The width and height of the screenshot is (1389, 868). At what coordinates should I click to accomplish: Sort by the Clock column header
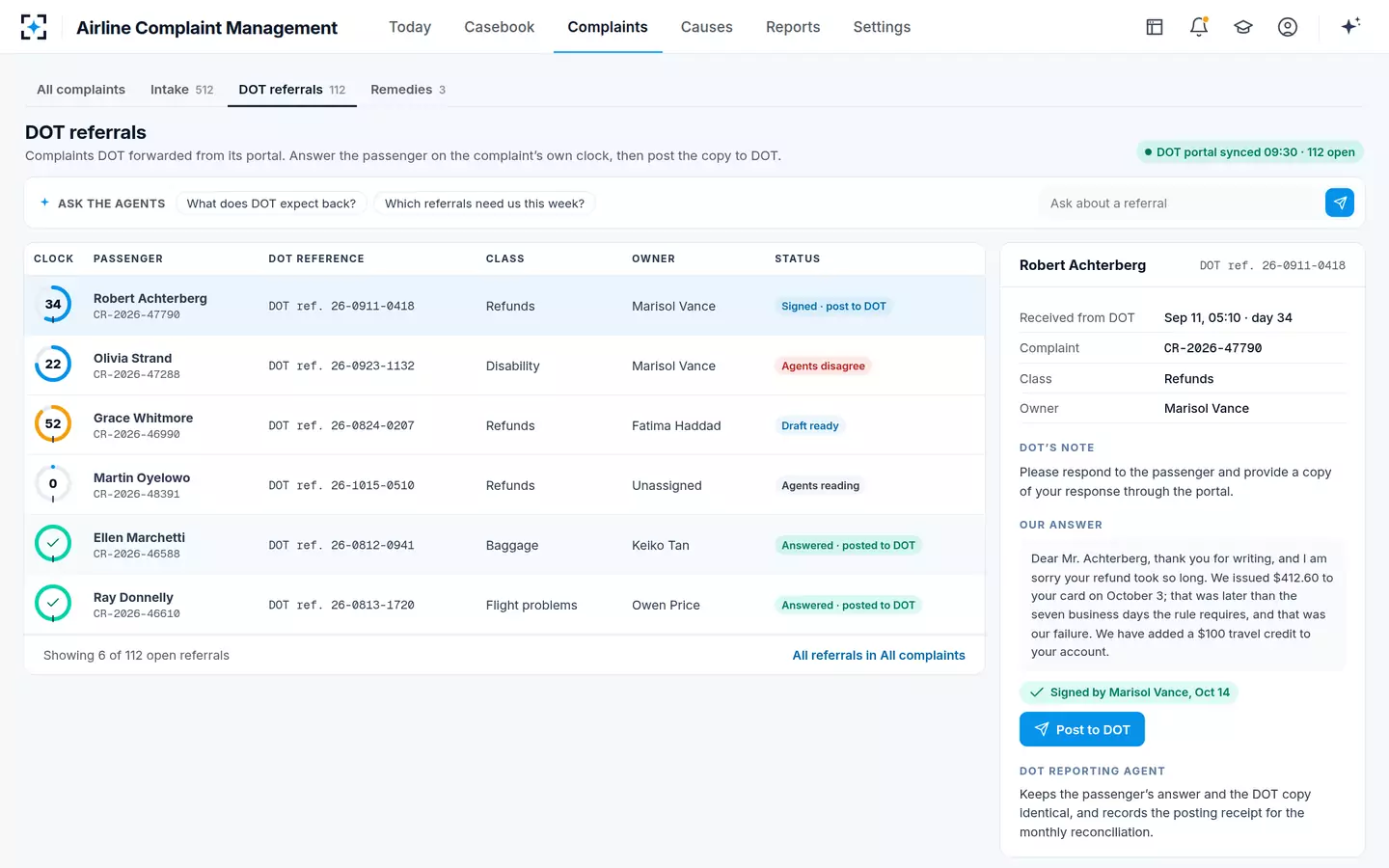[x=53, y=258]
